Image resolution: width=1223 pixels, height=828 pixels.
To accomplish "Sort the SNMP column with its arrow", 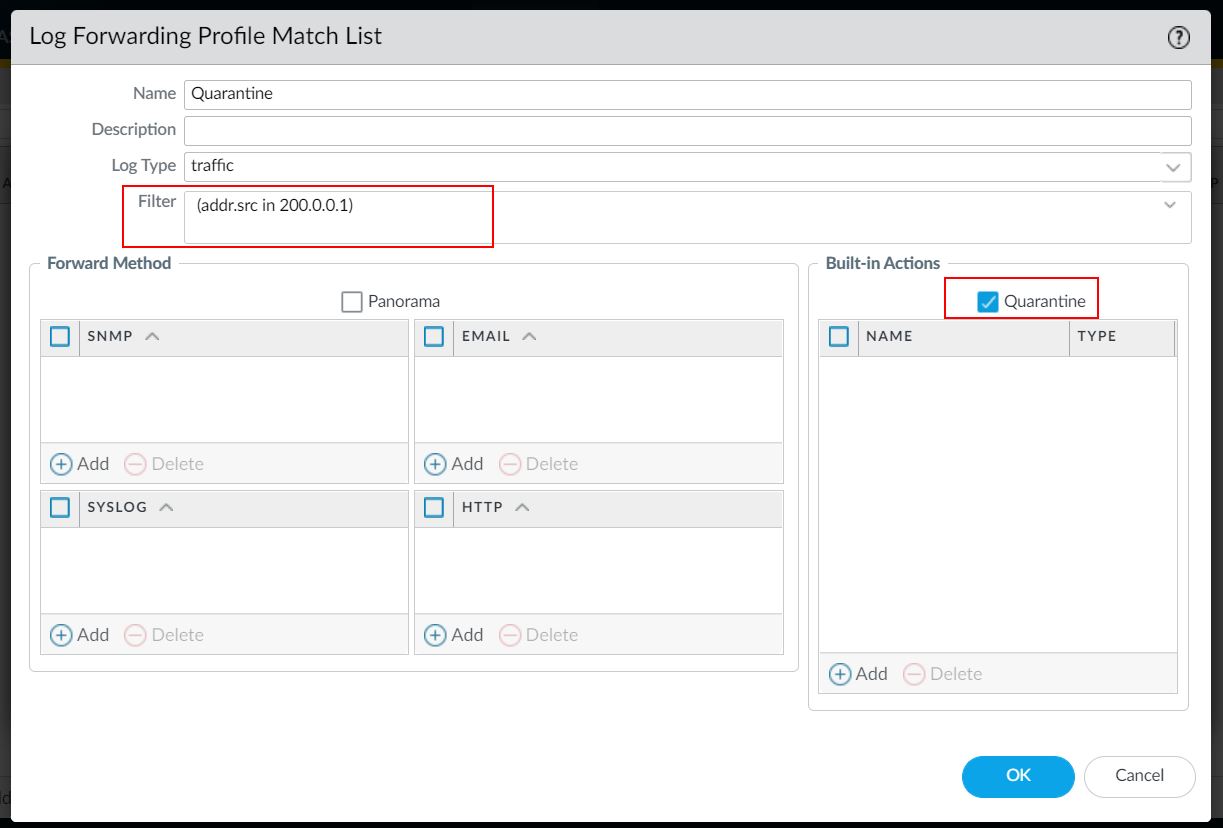I will click(x=152, y=337).
